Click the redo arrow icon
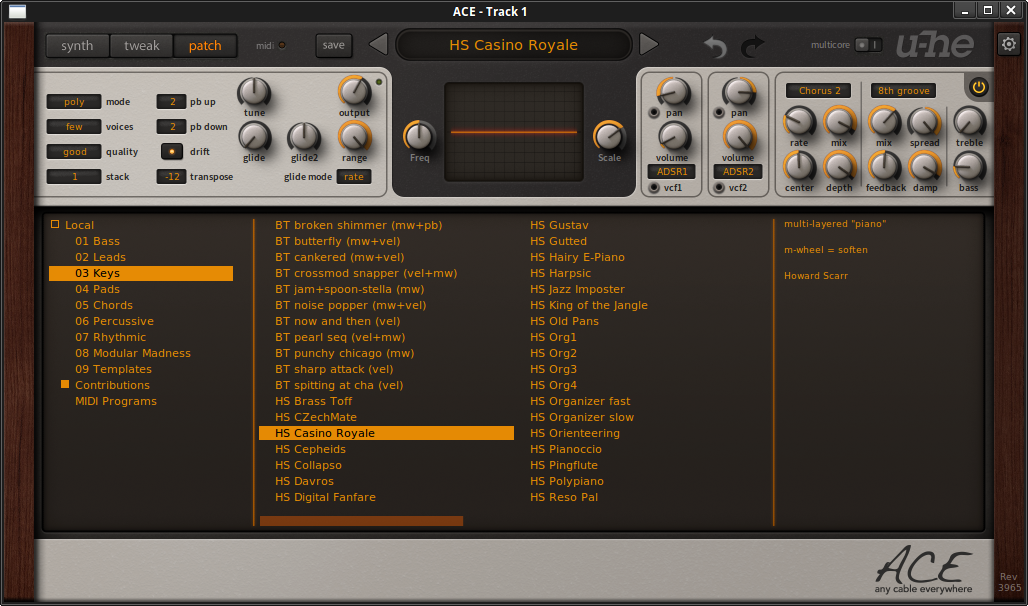This screenshot has height=606, width=1028. [x=753, y=47]
